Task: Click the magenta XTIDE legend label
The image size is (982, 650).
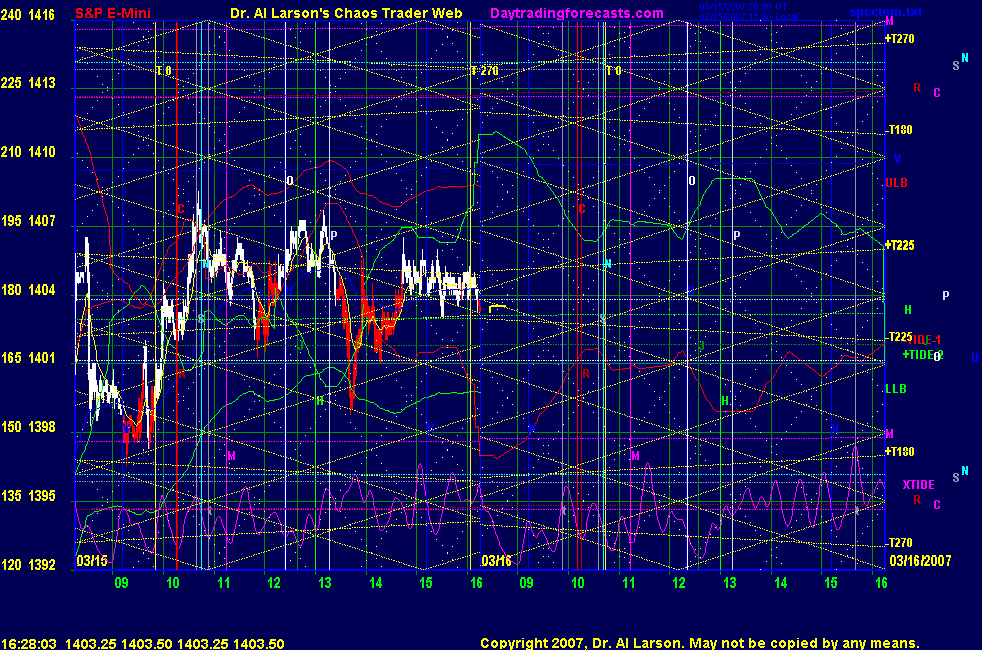Action: (x=918, y=485)
